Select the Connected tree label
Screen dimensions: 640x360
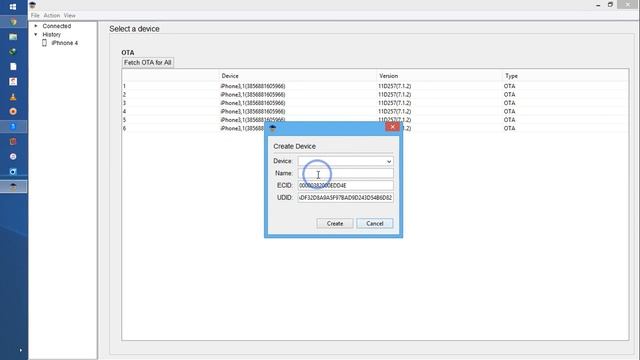pyautogui.click(x=57, y=26)
